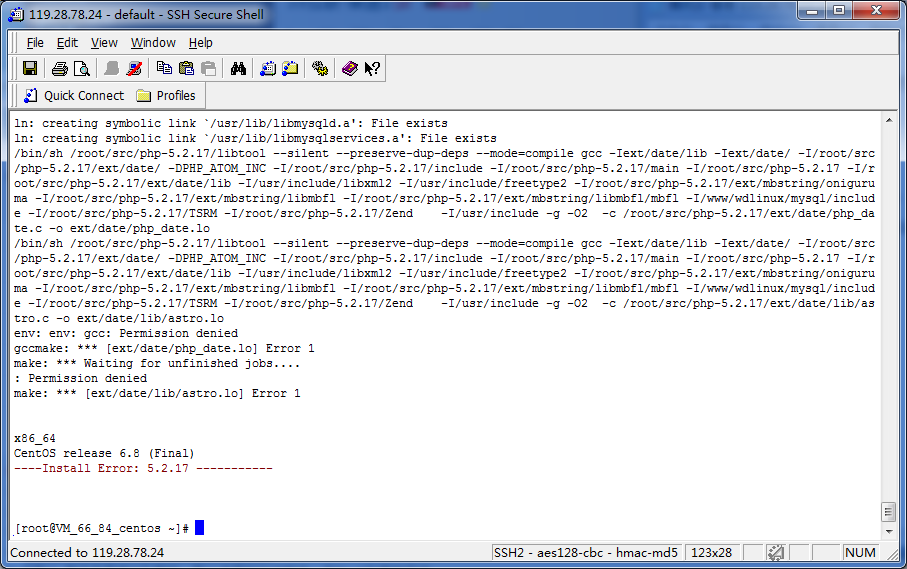Click 'Connected to 119.28.78.24' status text
The image size is (907, 569).
[87, 553]
